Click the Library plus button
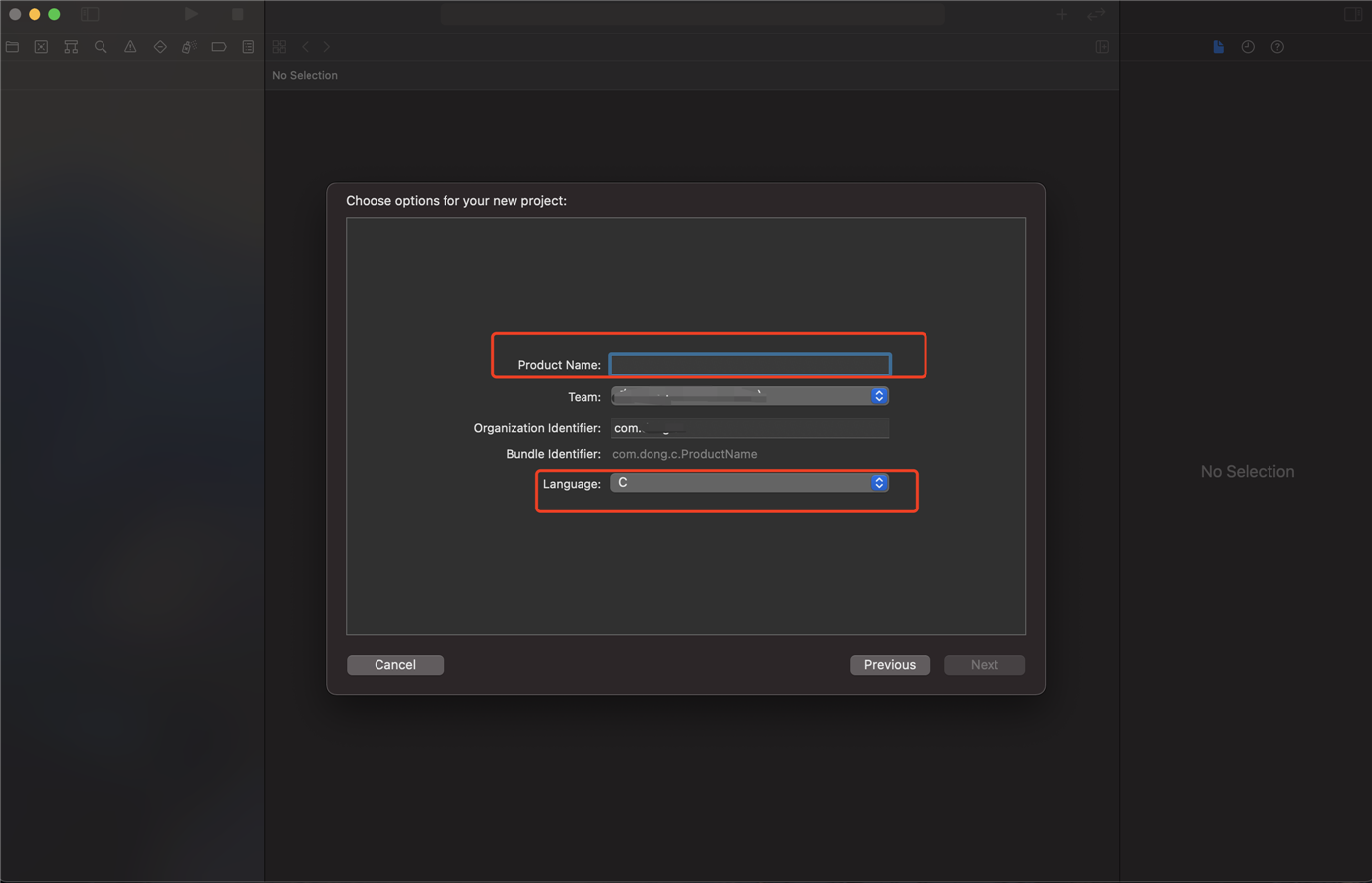This screenshot has height=883, width=1372. pos(1062,14)
